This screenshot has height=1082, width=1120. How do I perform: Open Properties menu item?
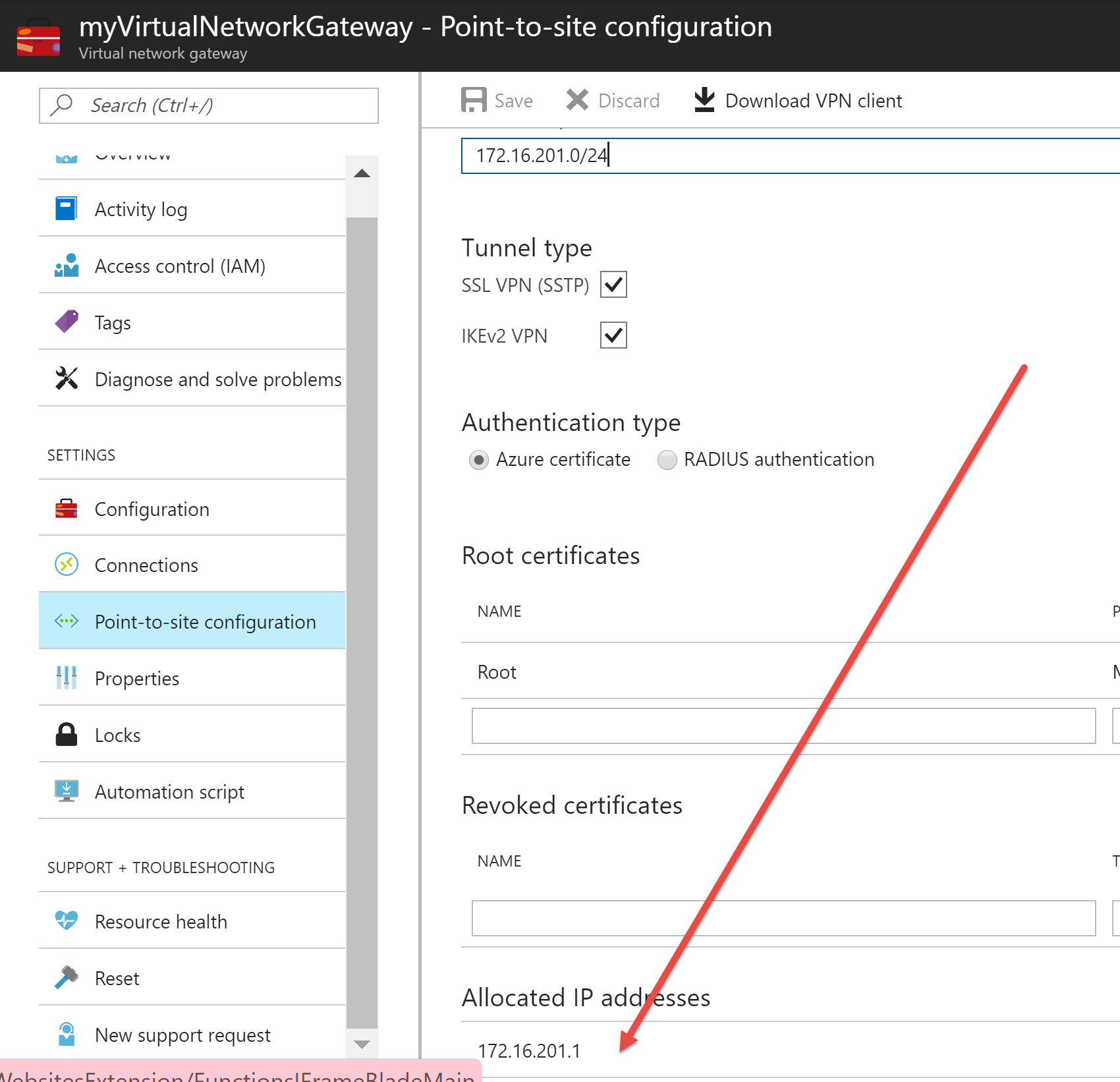pos(192,677)
